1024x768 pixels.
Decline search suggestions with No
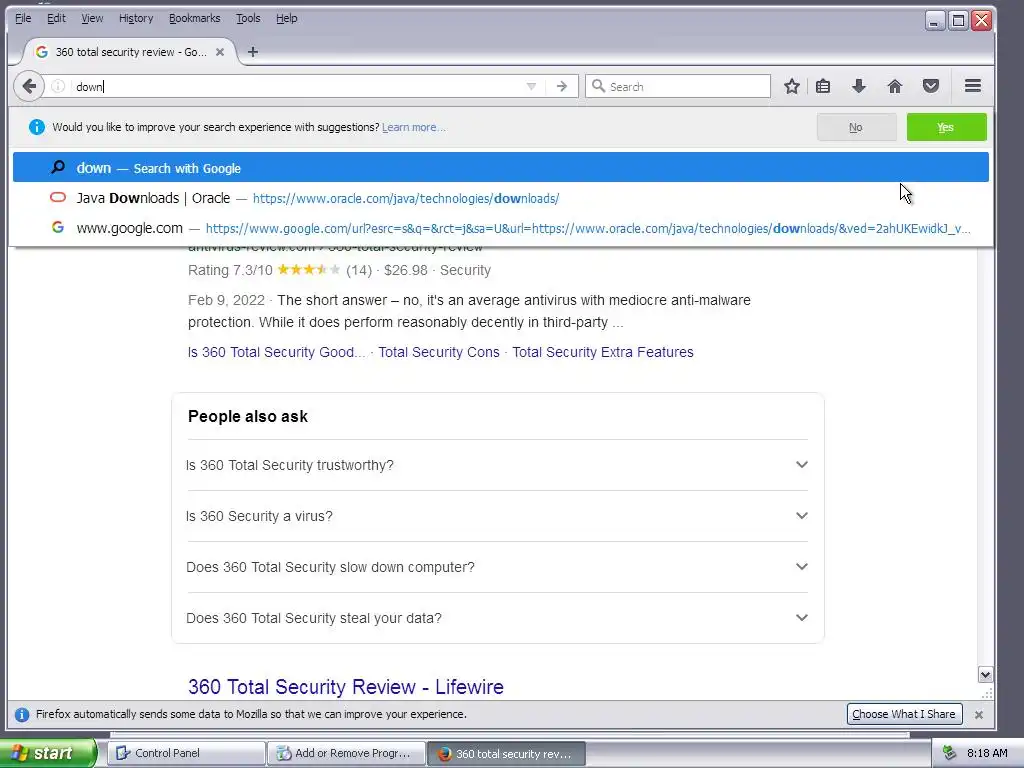(856, 127)
